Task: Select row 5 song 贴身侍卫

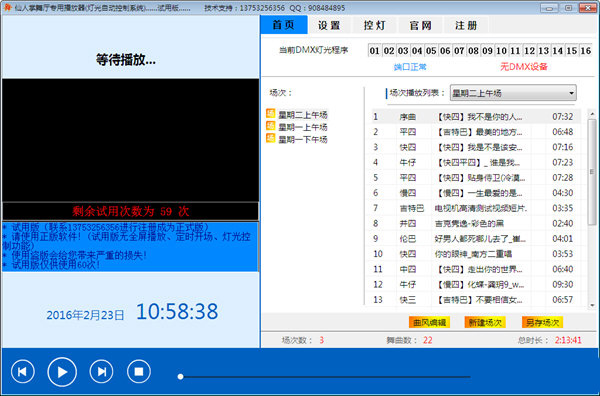Action: point(476,178)
